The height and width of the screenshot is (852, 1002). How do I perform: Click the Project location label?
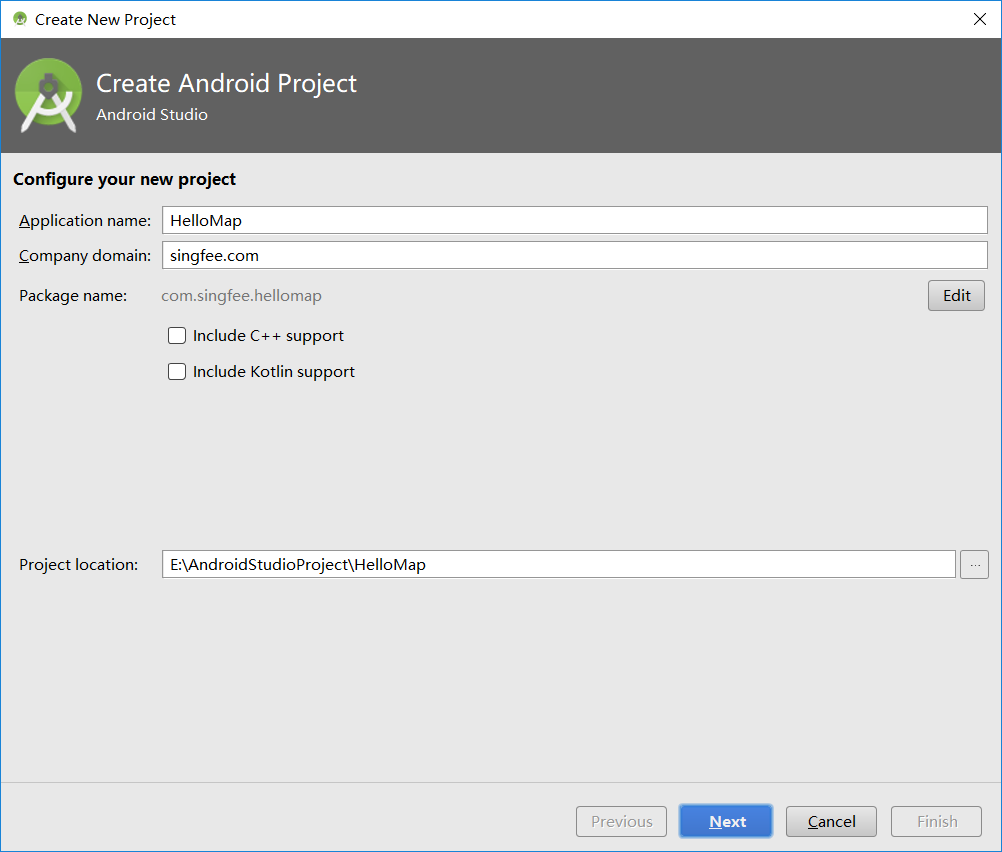click(79, 565)
